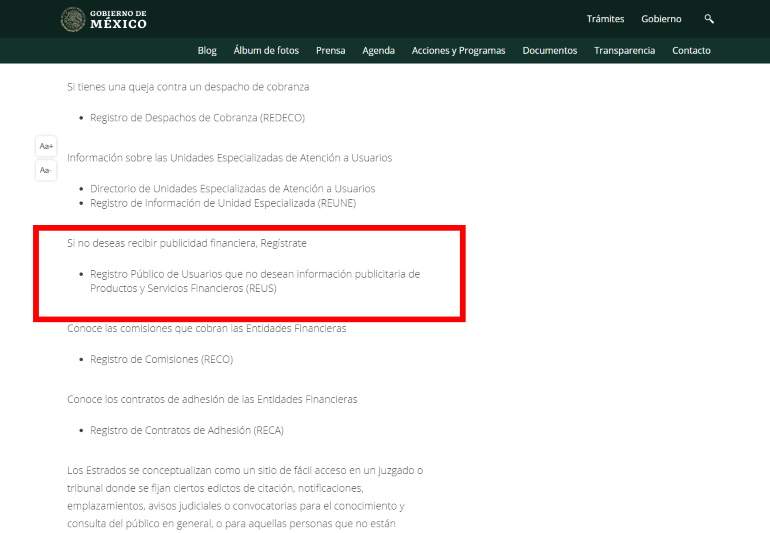Open the search magnifier icon
This screenshot has width=770, height=533.
(709, 19)
